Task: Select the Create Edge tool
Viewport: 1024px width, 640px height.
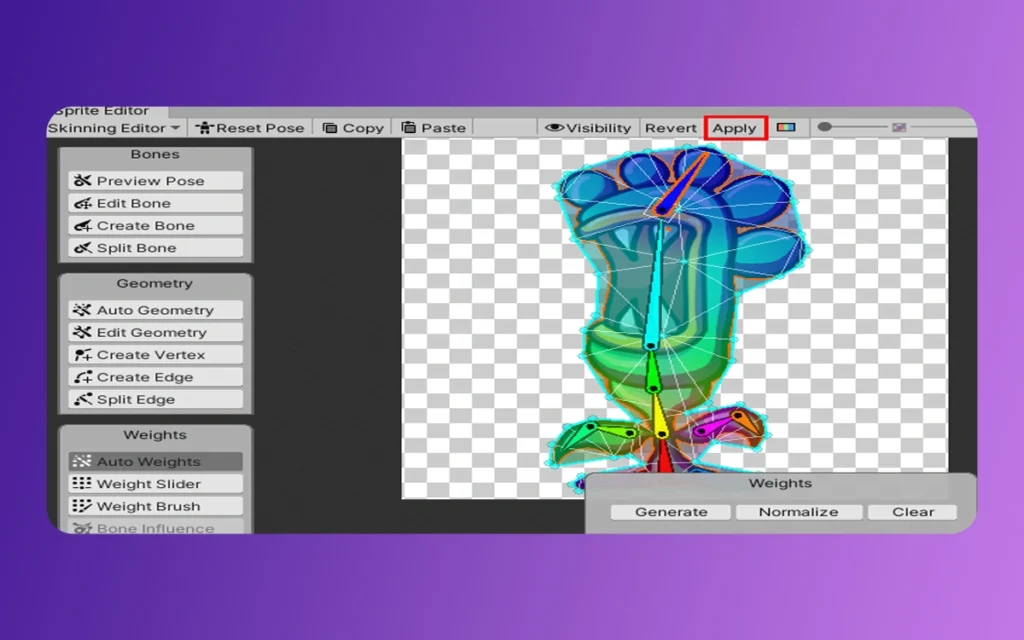Action: [153, 376]
